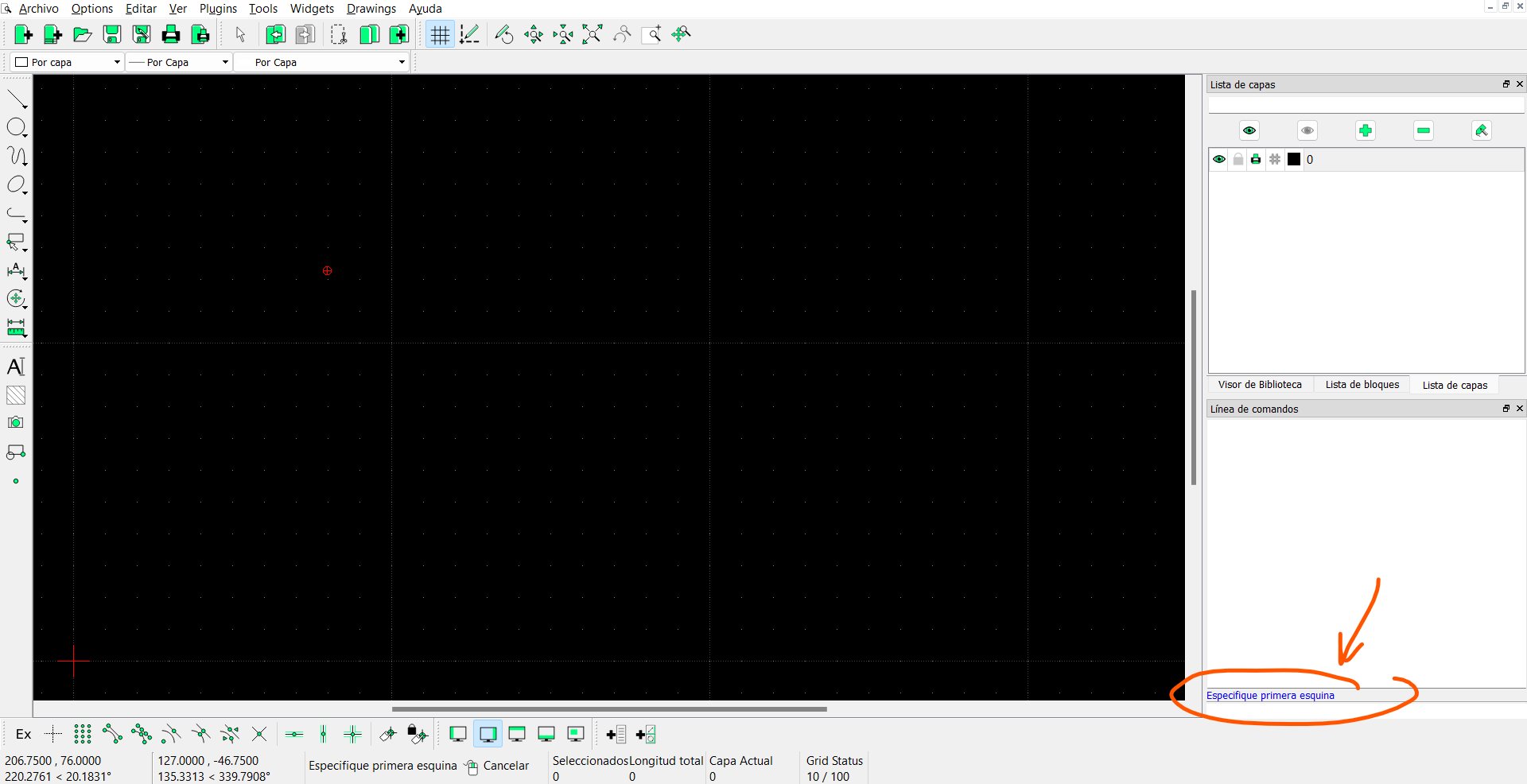The width and height of the screenshot is (1527, 784).
Task: Remove layer with the green minus button
Action: click(x=1424, y=130)
